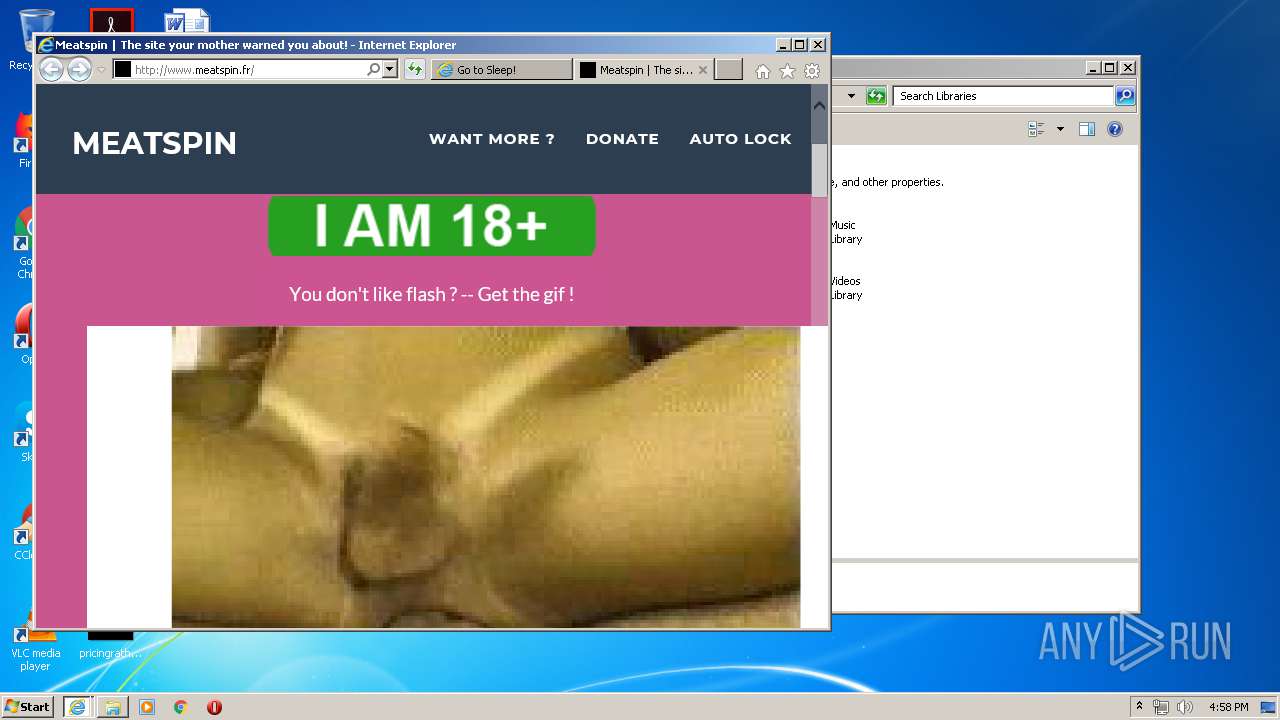Open the DONATE menu item
Image resolution: width=1280 pixels, height=720 pixels.
(622, 139)
